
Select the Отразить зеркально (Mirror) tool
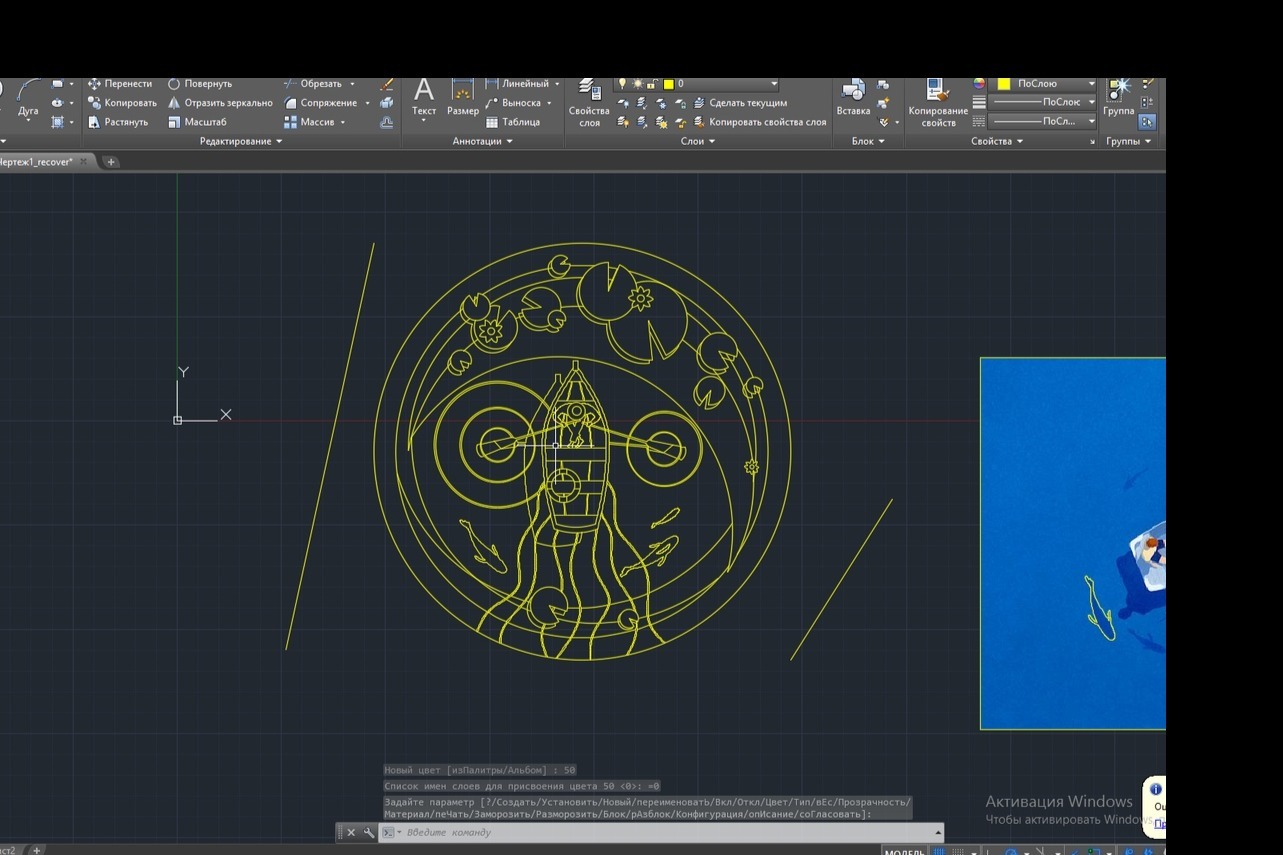(220, 103)
